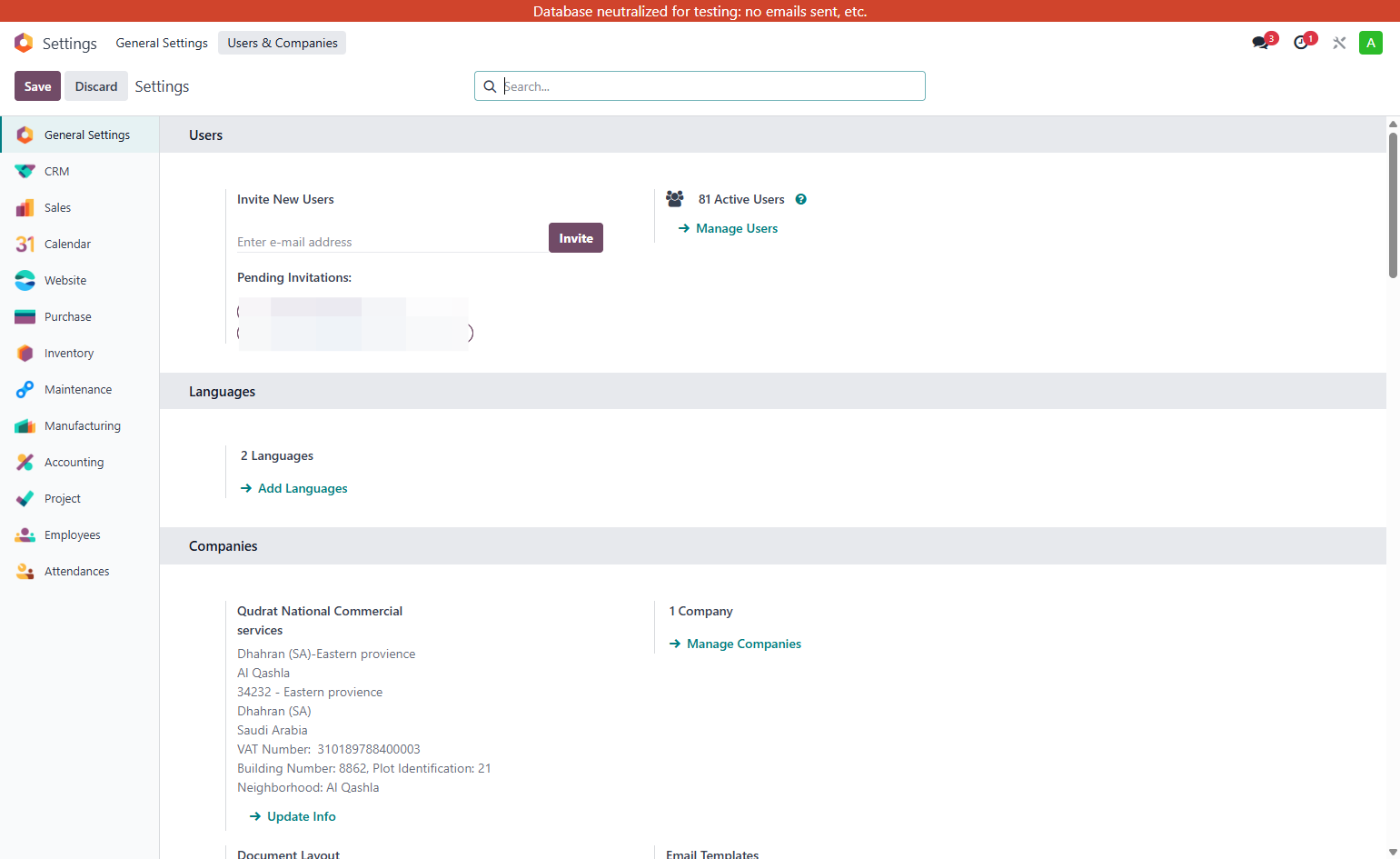Viewport: 1400px width, 859px height.
Task: Open the Add Languages link
Action: point(293,488)
